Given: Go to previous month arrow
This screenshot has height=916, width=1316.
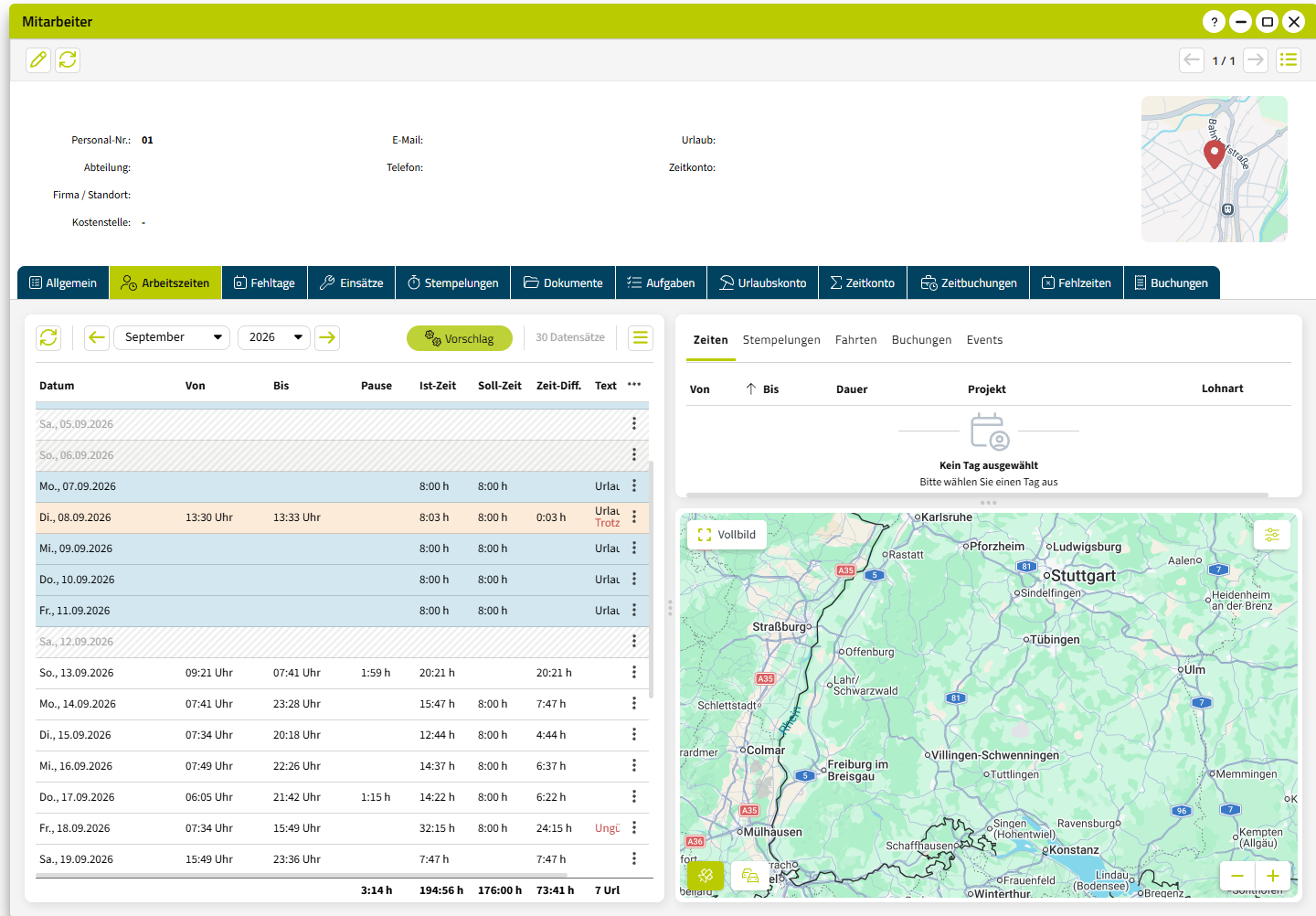Looking at the screenshot, I should tap(97, 337).
